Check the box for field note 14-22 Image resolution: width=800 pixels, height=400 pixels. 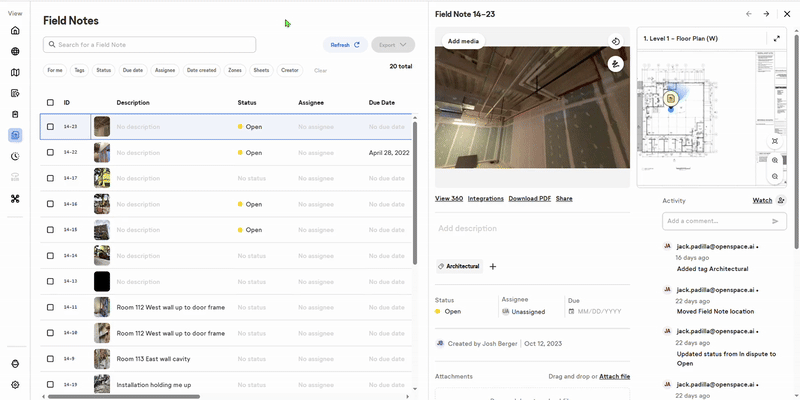point(50,152)
